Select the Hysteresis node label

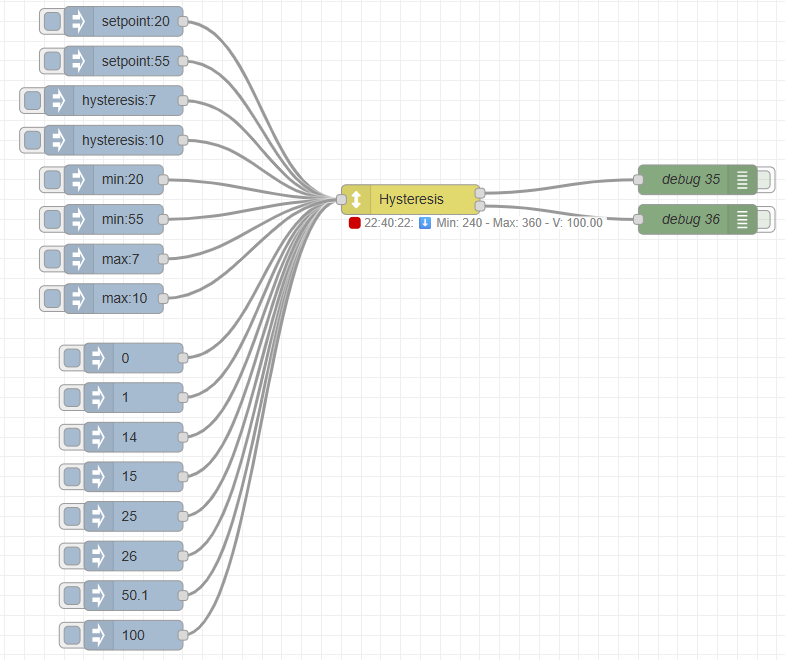411,199
